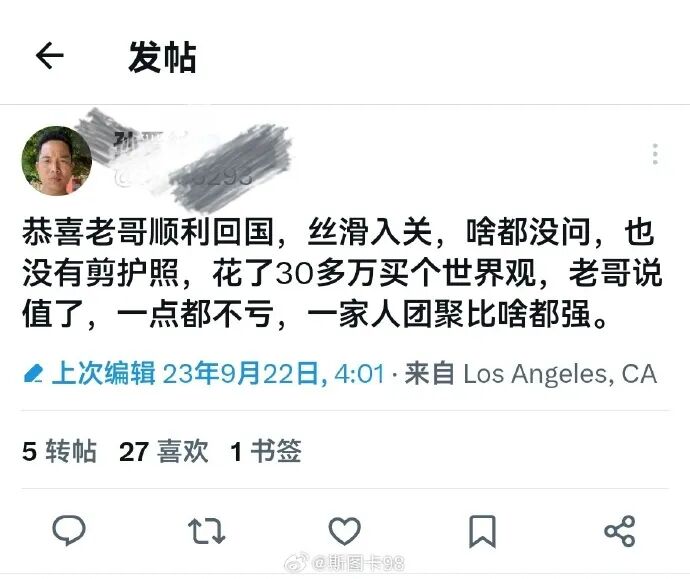Screen dimensions: 690x579
Task: Select the post body text
Action: [342, 273]
